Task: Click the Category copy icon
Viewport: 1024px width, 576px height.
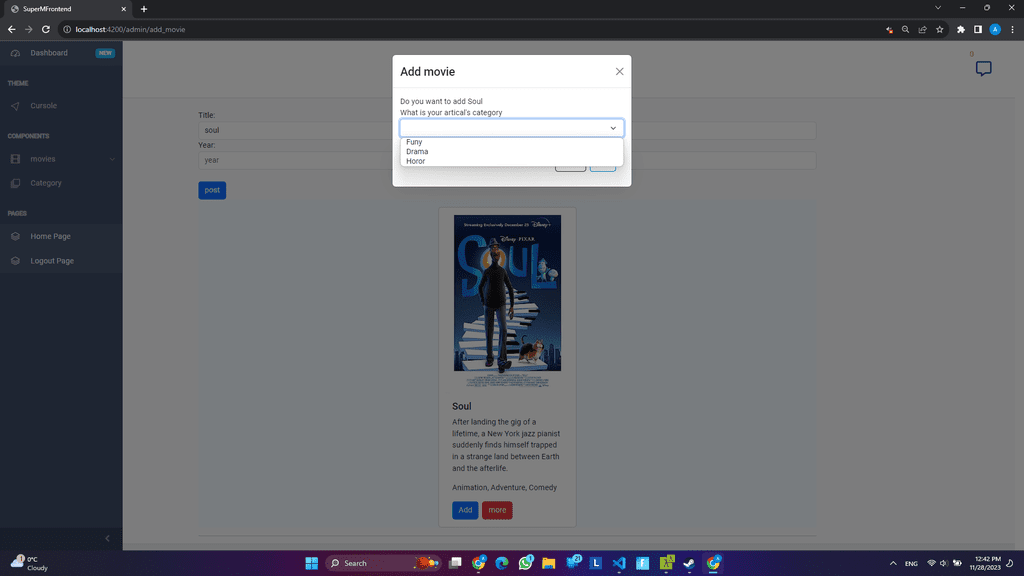Action: 15,183
